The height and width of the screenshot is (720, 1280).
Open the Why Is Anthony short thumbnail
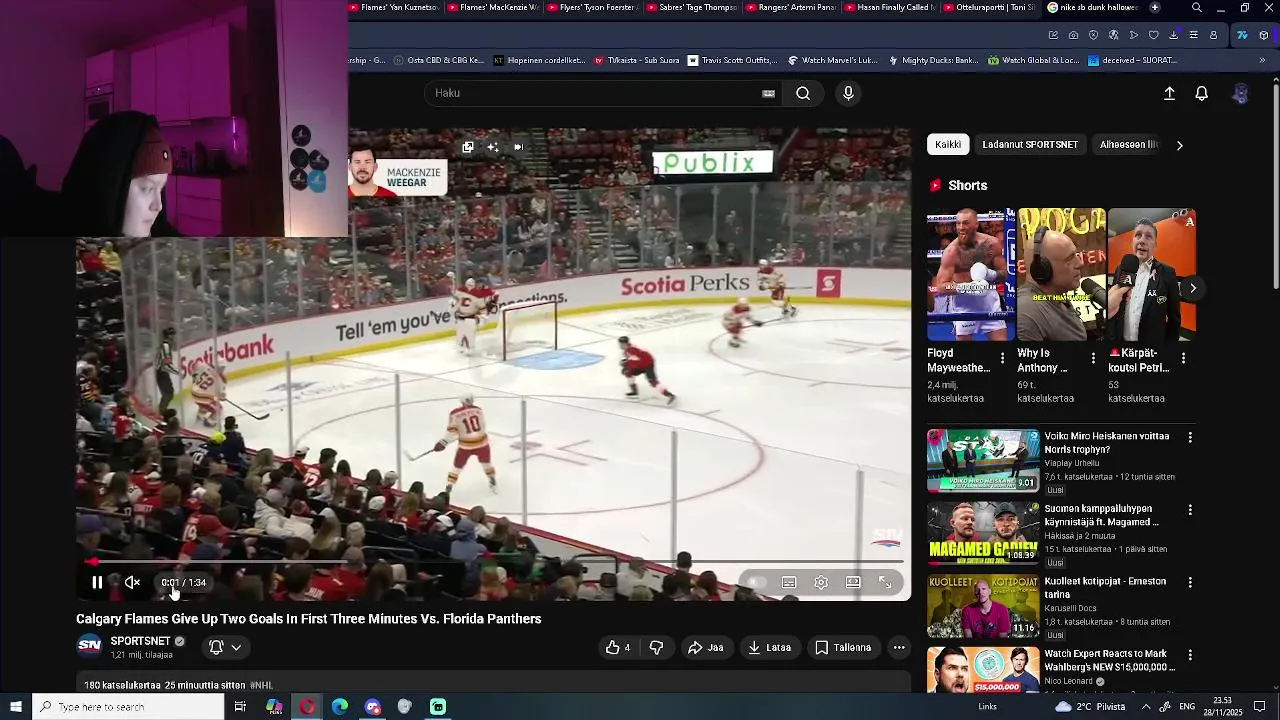click(1061, 274)
